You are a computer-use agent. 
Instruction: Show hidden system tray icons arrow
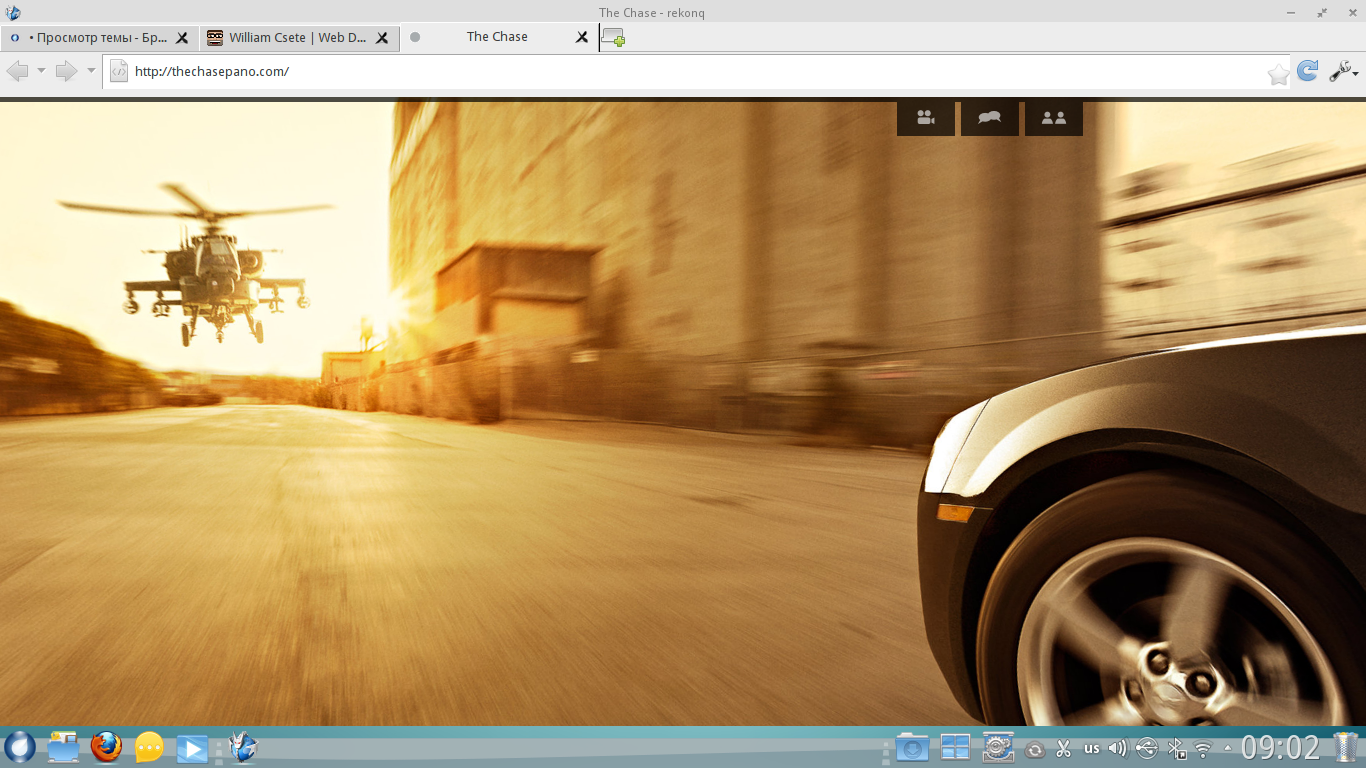[1227, 748]
